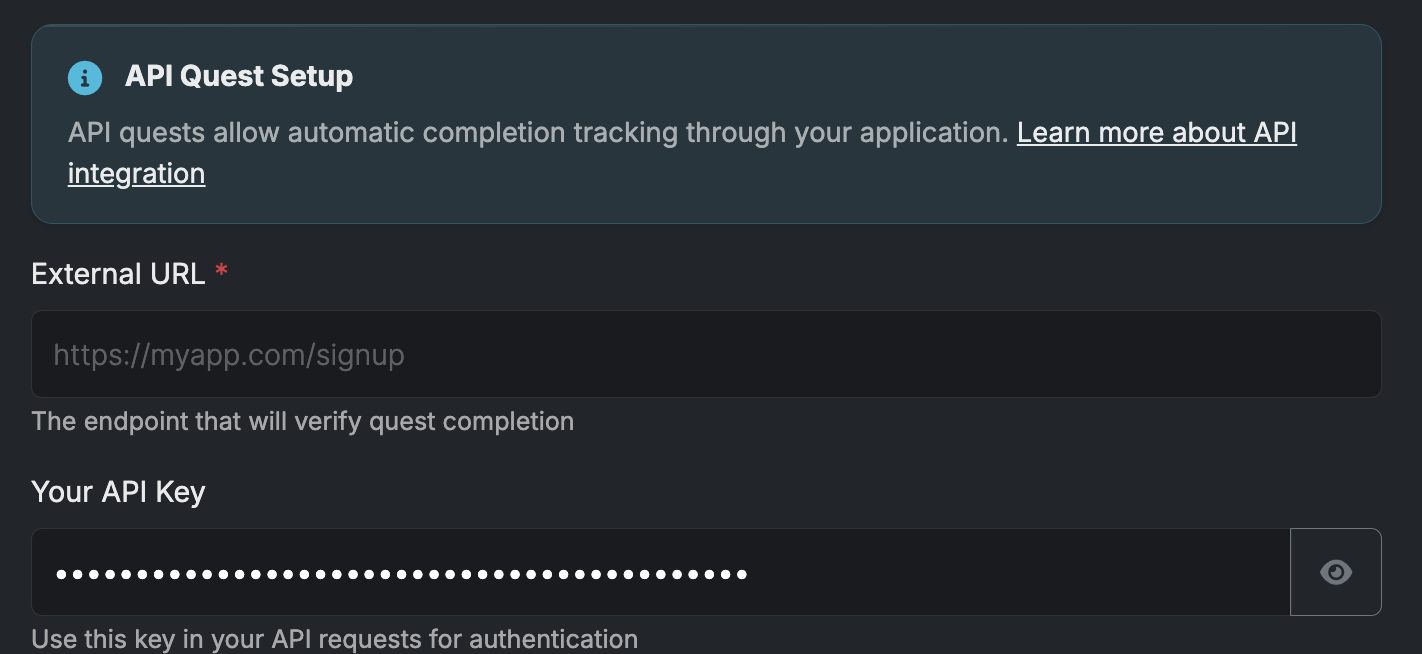Click the API Quest Setup heading
Image resolution: width=1422 pixels, height=654 pixels.
tap(239, 77)
